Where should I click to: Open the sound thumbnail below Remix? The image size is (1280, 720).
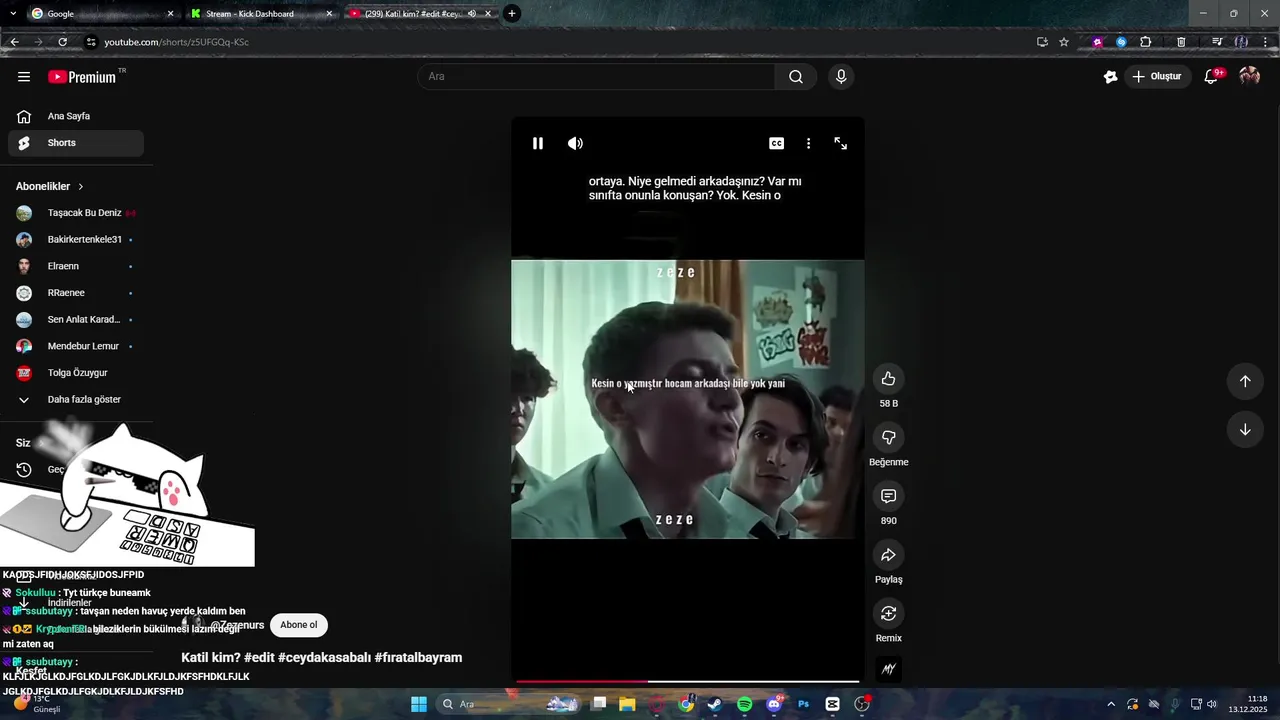888,669
